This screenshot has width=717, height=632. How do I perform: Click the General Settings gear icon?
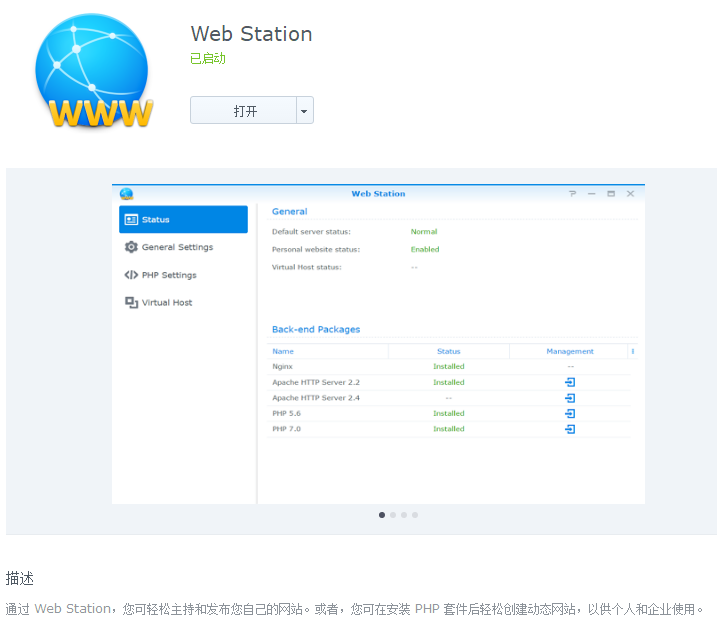131,247
